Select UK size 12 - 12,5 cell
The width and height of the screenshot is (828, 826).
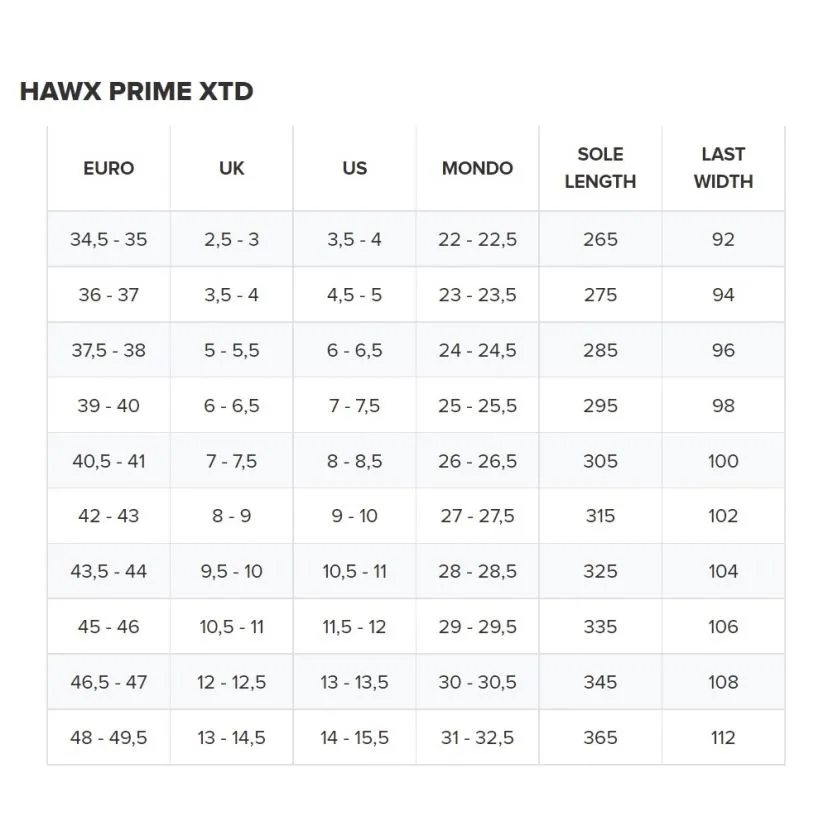pos(231,682)
